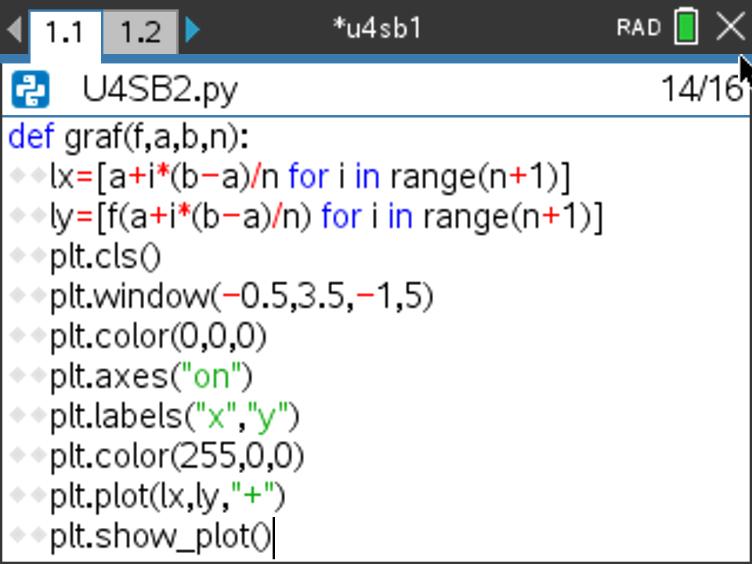Image resolution: width=752 pixels, height=564 pixels.
Task: Toggle the RAD angle mode indicator
Action: click(x=638, y=28)
